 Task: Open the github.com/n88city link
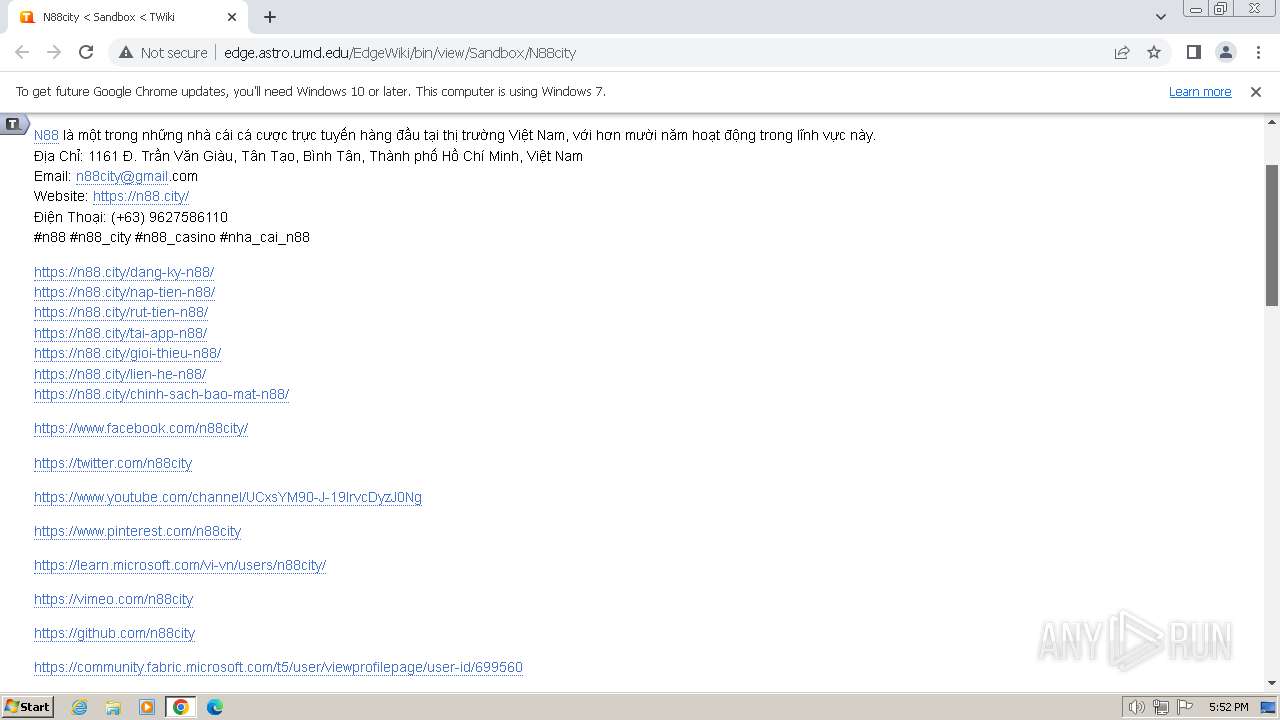(115, 633)
